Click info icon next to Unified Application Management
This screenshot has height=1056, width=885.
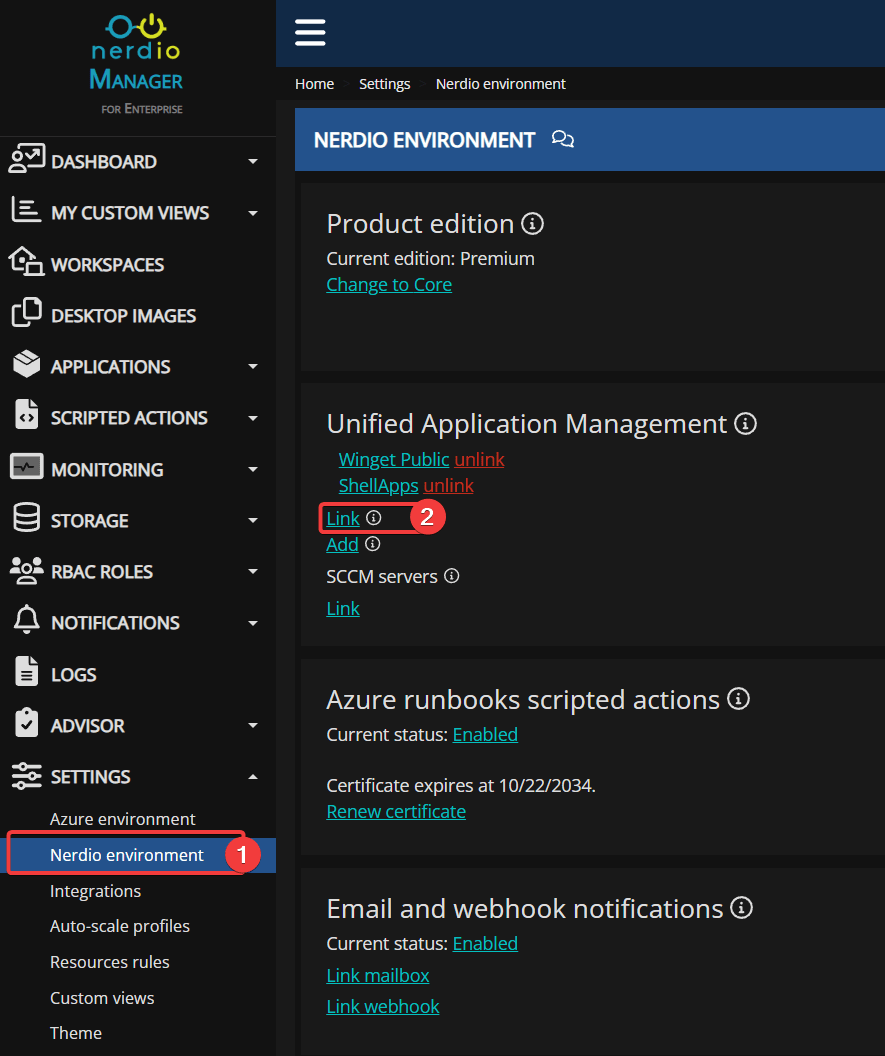(746, 424)
